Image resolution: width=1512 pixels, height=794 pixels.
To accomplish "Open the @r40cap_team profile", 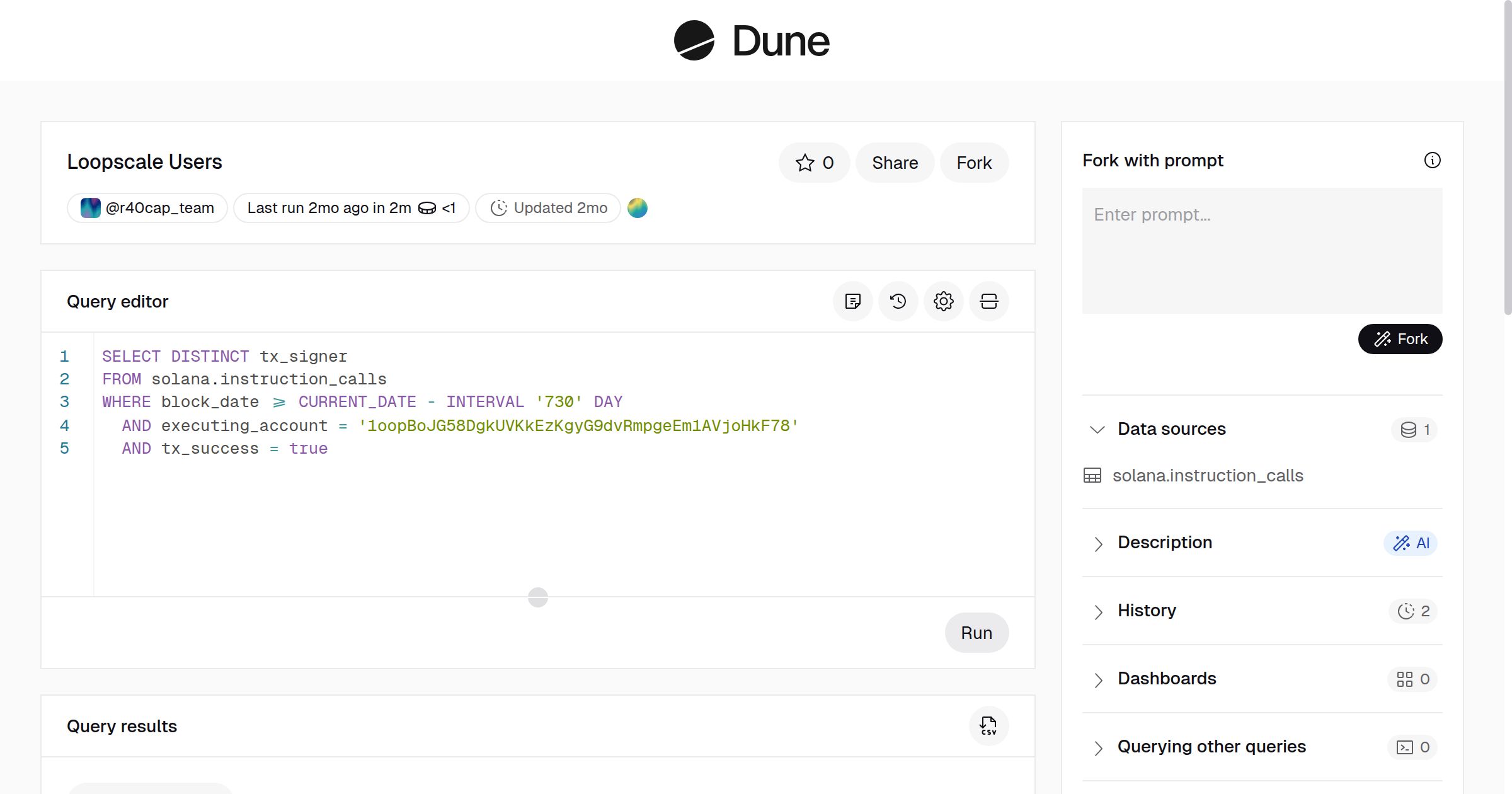I will pos(146,207).
